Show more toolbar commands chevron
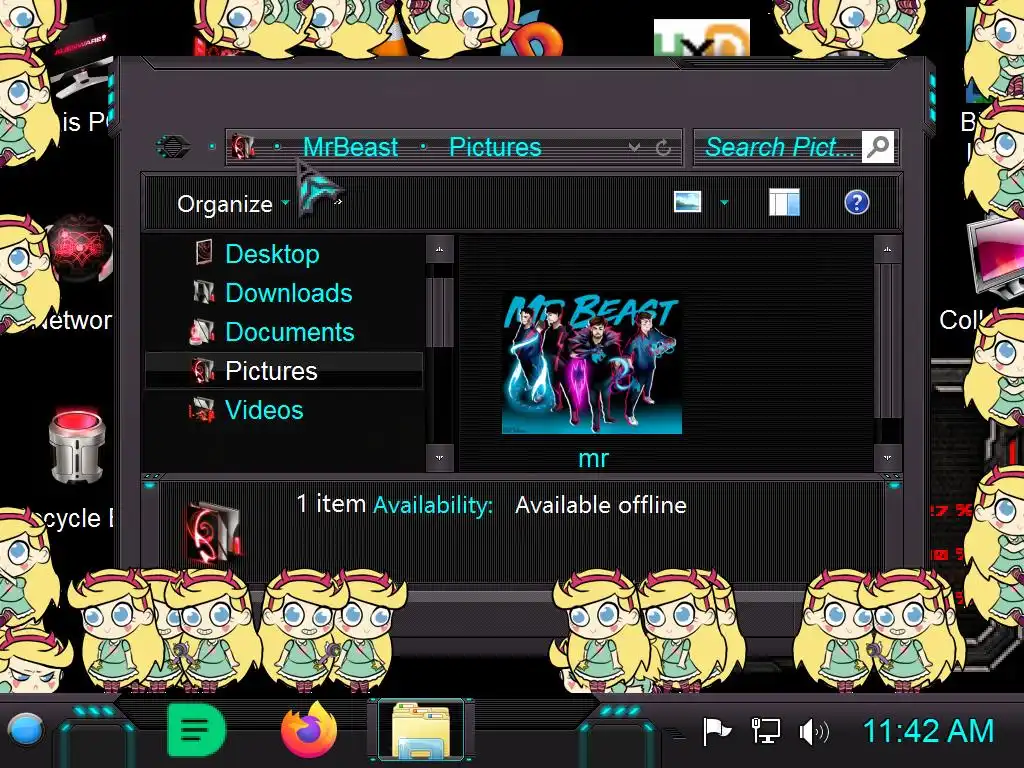This screenshot has height=768, width=1024. click(x=338, y=202)
